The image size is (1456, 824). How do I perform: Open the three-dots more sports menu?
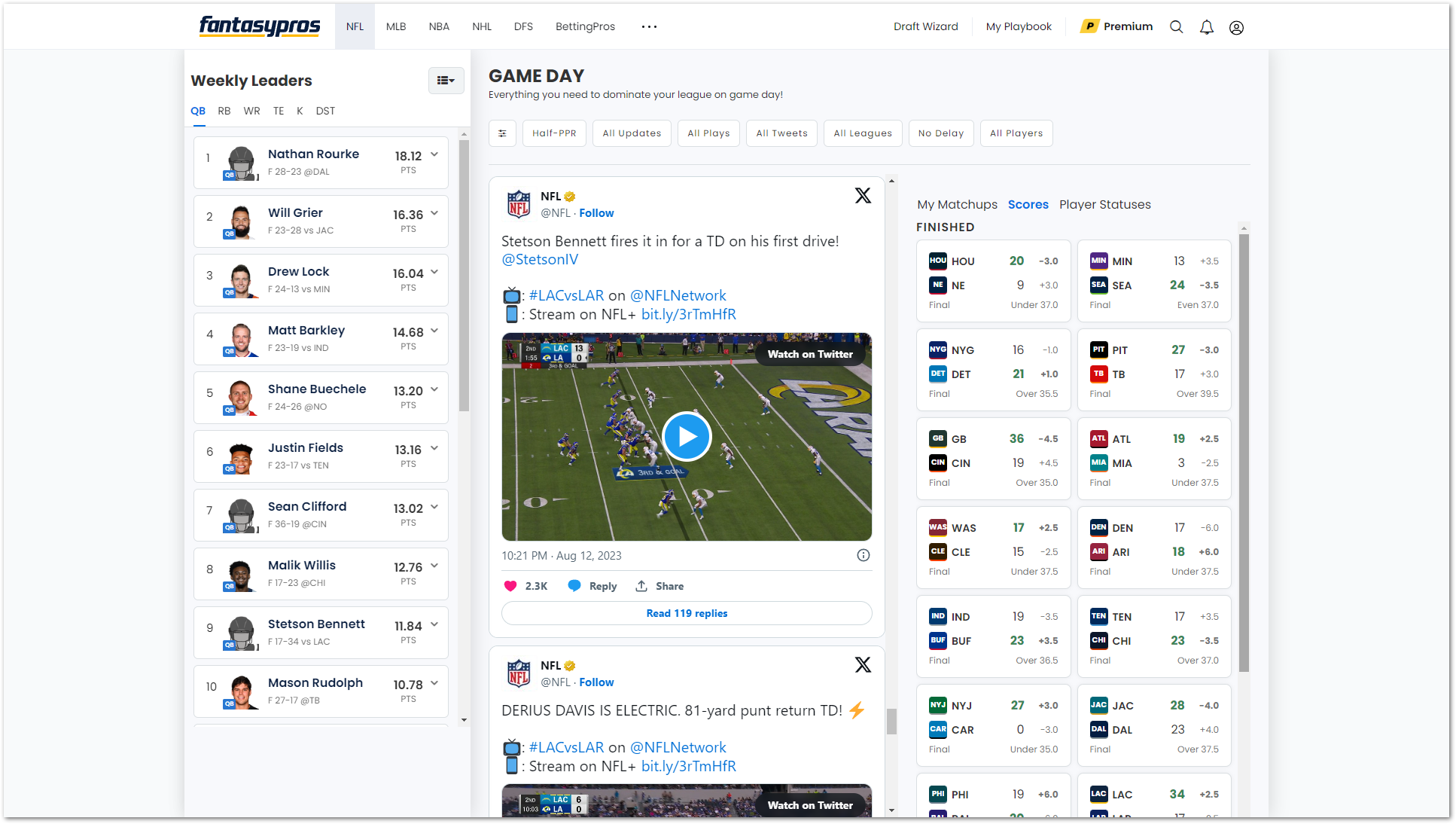coord(649,26)
